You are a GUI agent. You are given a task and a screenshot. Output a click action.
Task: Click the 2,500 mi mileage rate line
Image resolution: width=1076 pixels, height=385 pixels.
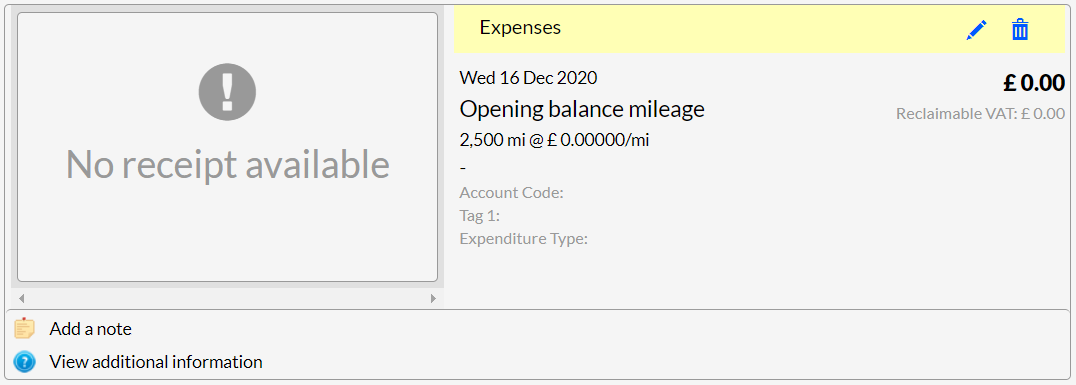(x=554, y=141)
